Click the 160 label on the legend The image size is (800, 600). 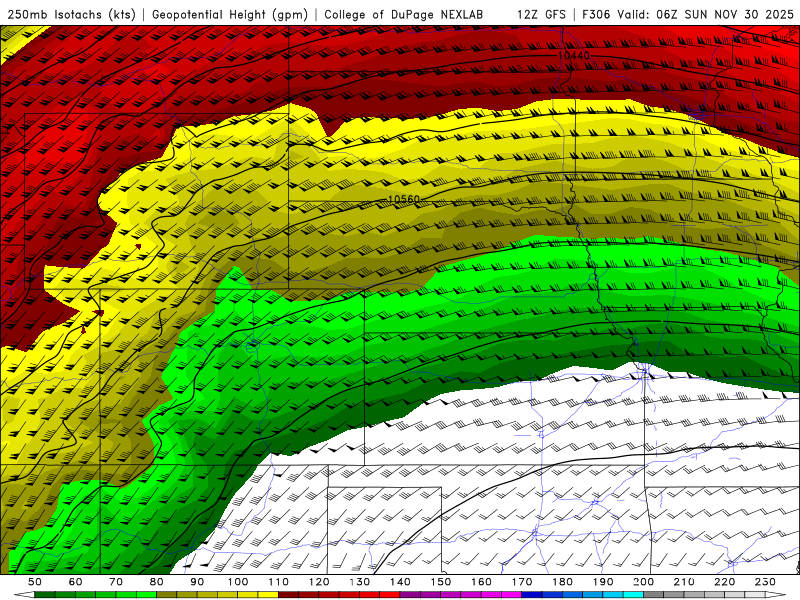[482, 582]
